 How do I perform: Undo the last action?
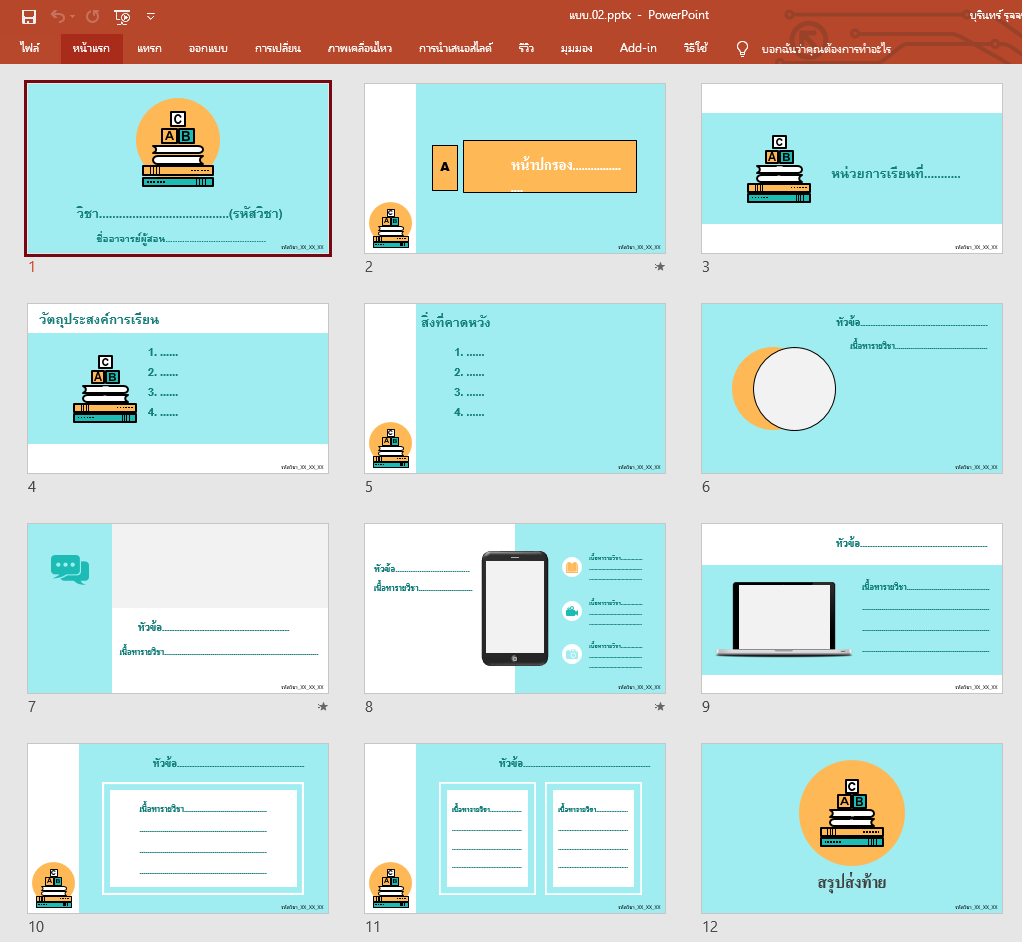[x=58, y=16]
